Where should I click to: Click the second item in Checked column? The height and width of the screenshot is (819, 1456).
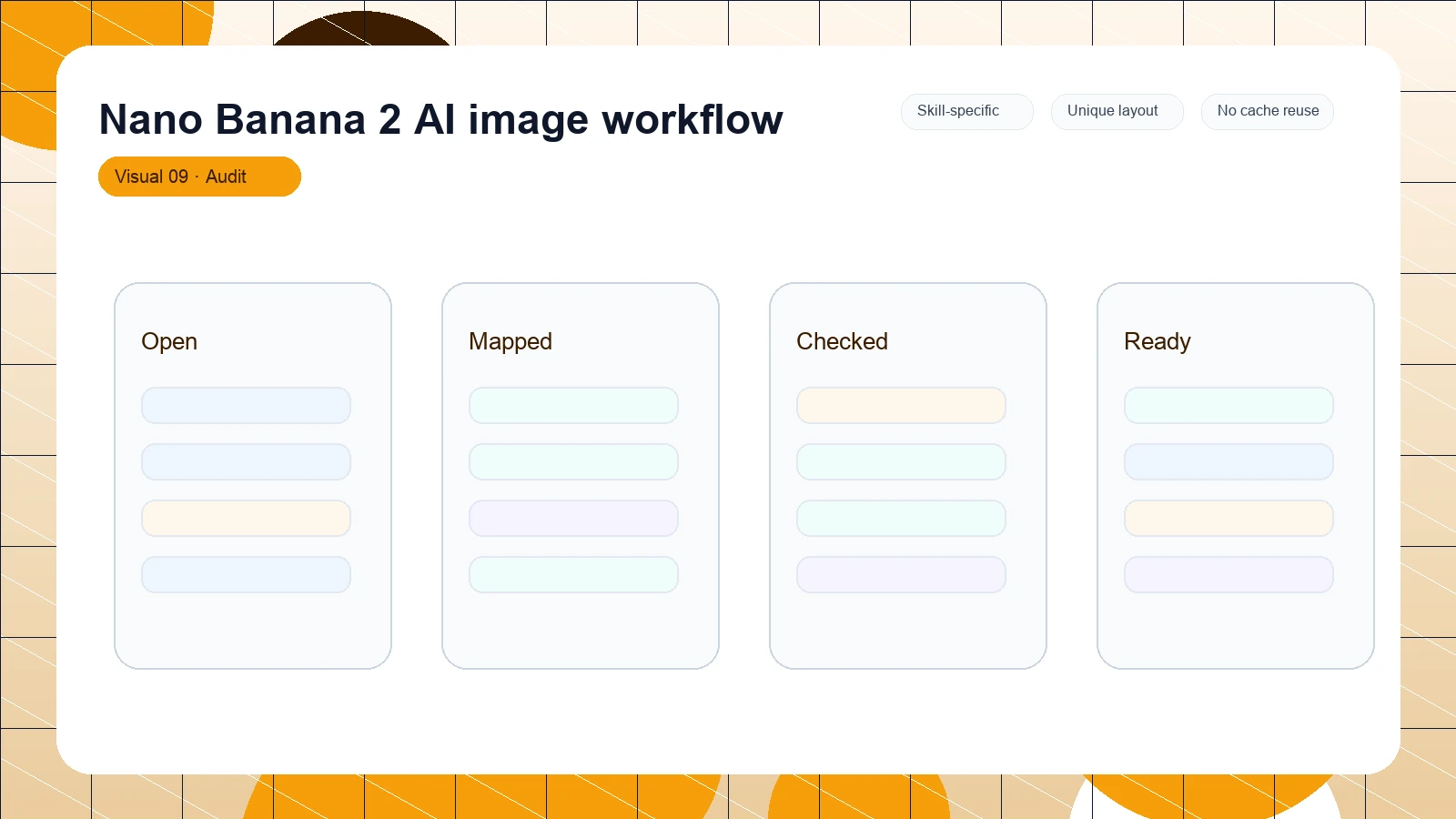coord(901,461)
